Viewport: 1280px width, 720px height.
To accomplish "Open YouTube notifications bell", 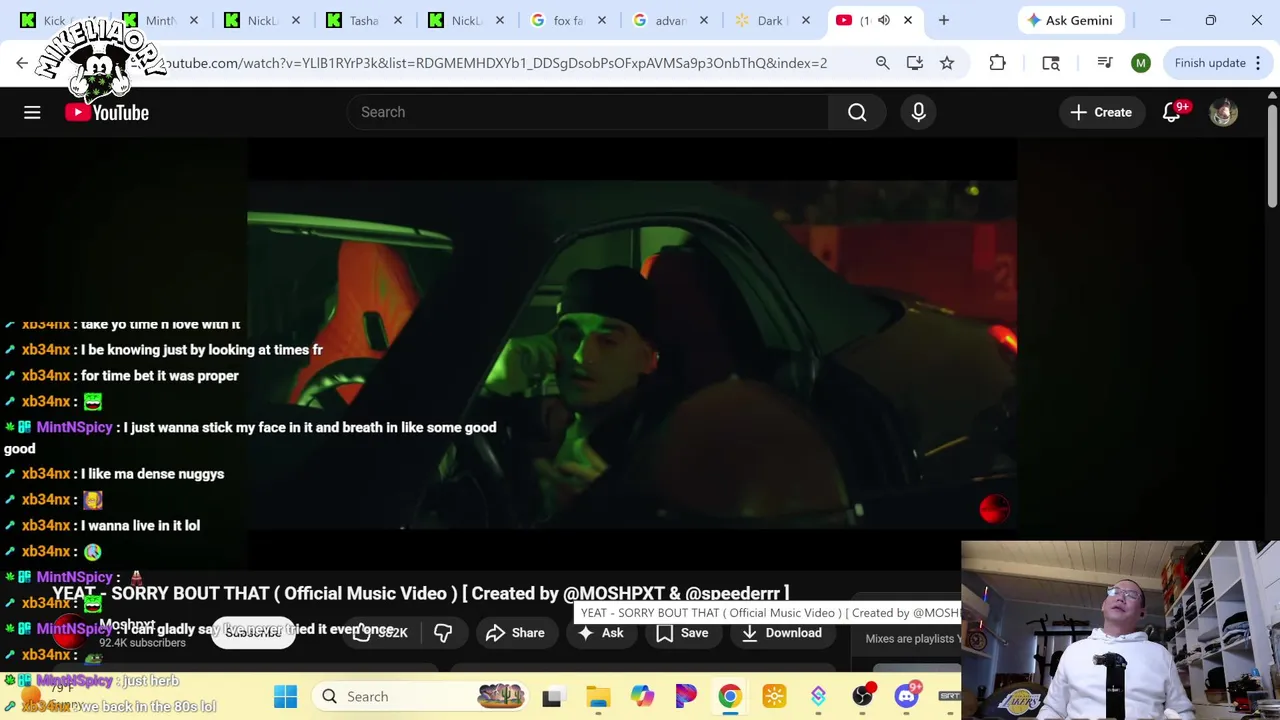I will (1171, 112).
